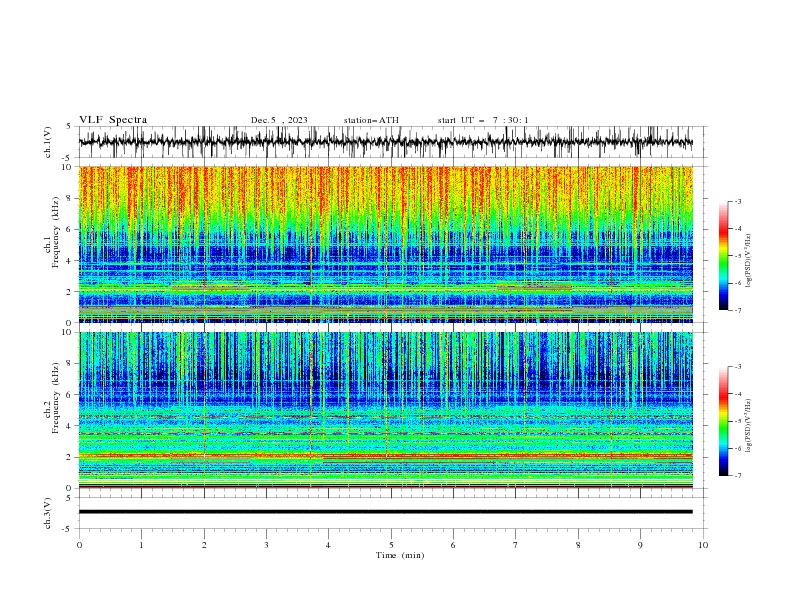Click the "-3" label on the ch.1 colorbar
The height and width of the screenshot is (612, 792).
tap(738, 201)
